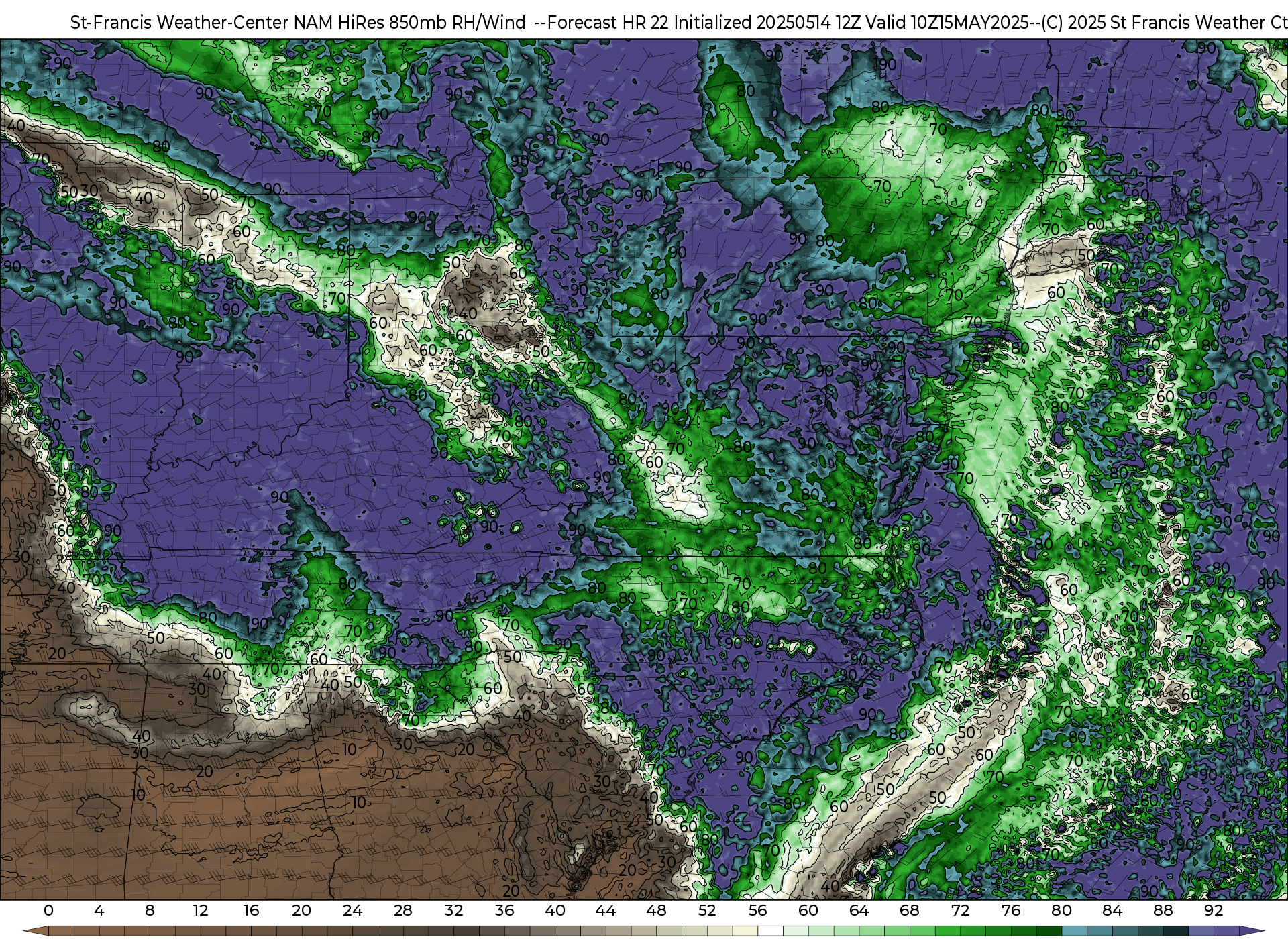Click the '60' label on the color bar legend
1288x939 pixels.
coord(808,911)
